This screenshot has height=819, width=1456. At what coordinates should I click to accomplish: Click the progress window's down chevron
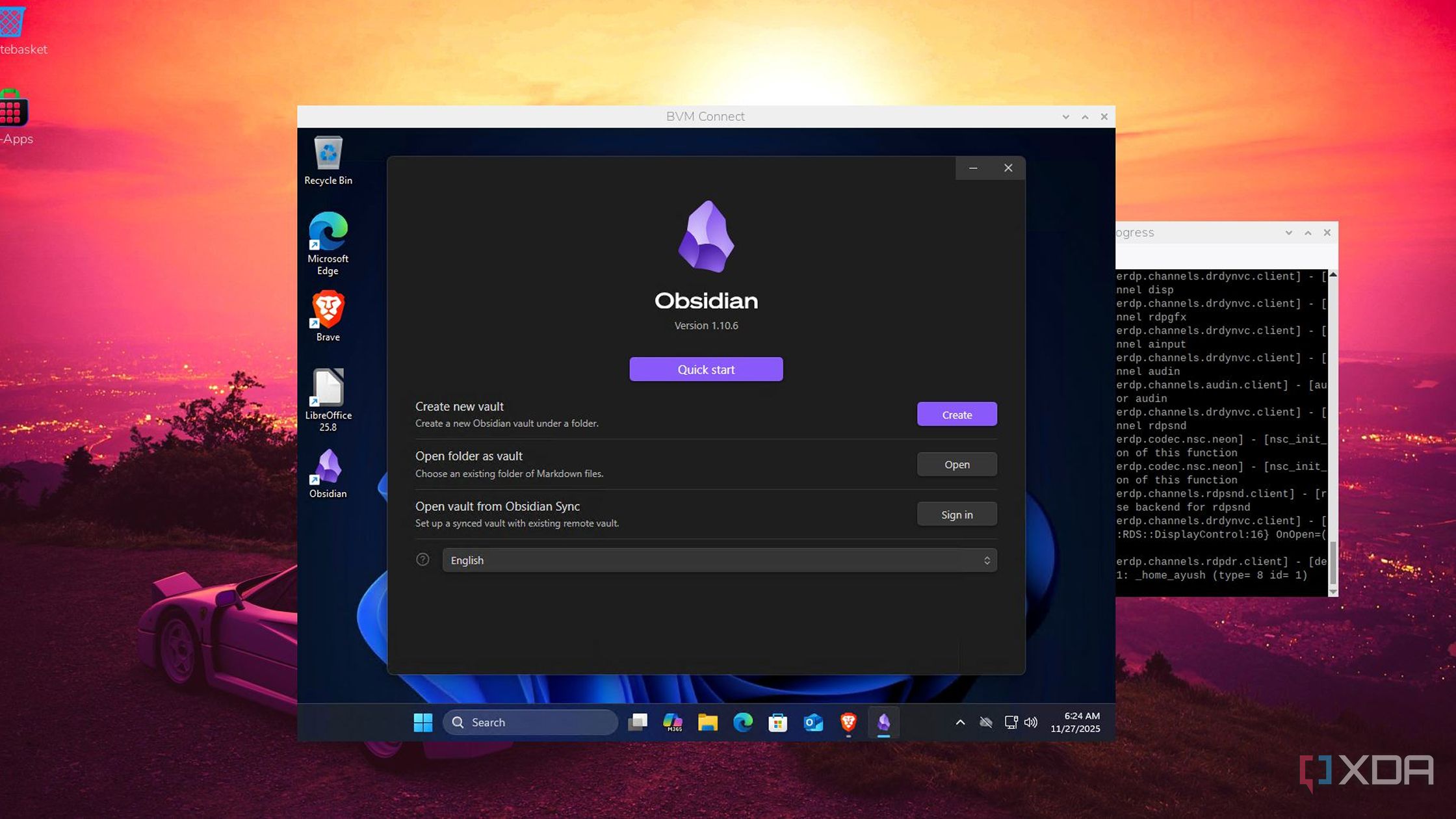(1288, 233)
